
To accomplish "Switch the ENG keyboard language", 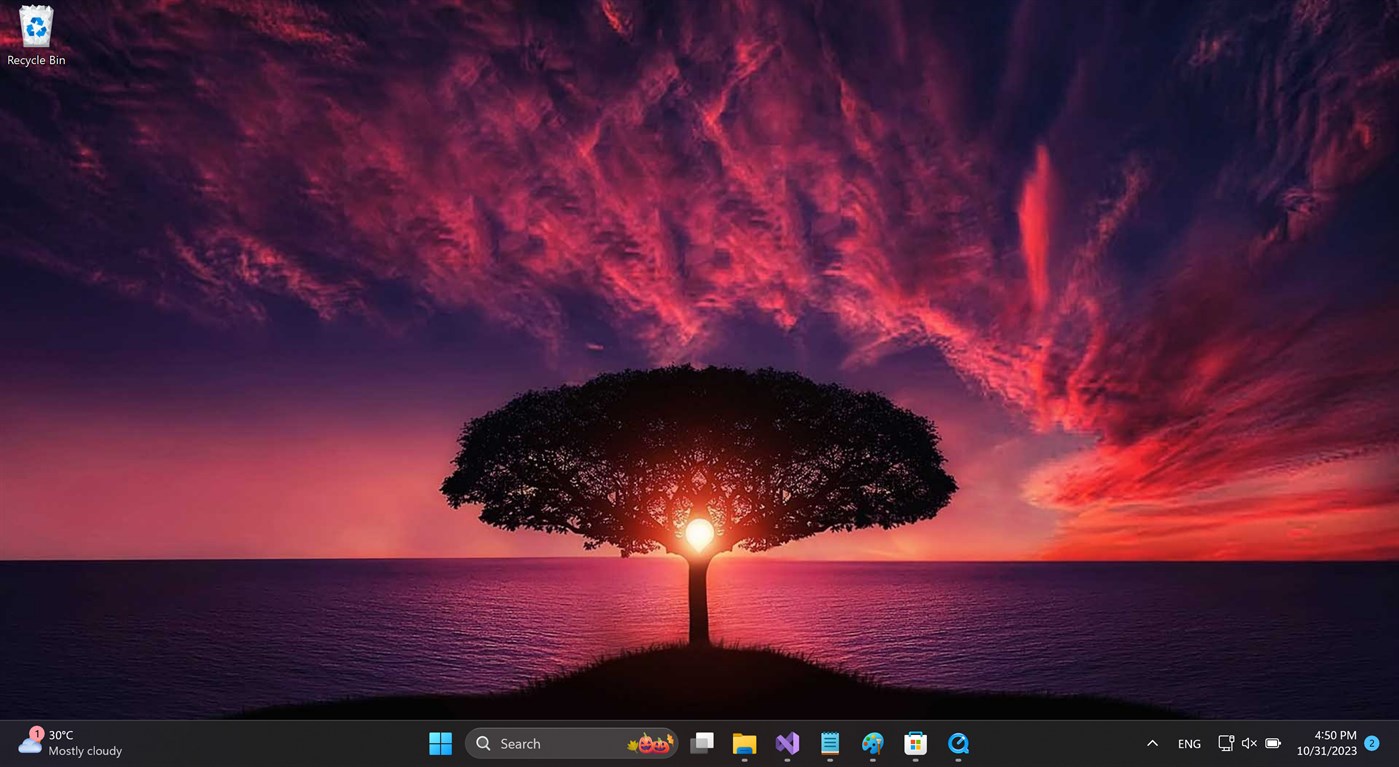I will click(x=1188, y=743).
